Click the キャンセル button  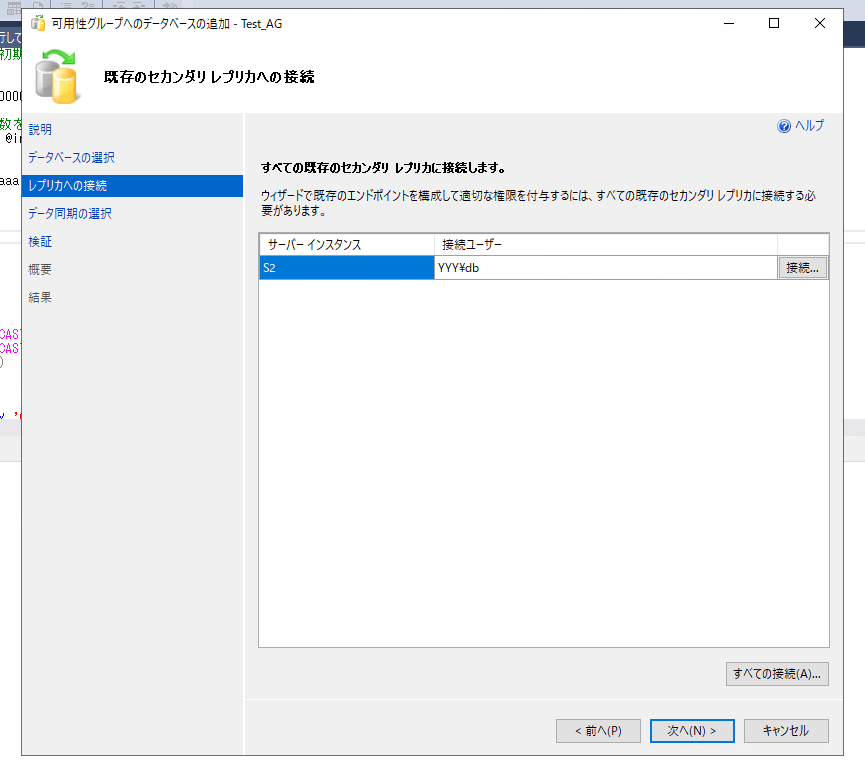coord(786,730)
